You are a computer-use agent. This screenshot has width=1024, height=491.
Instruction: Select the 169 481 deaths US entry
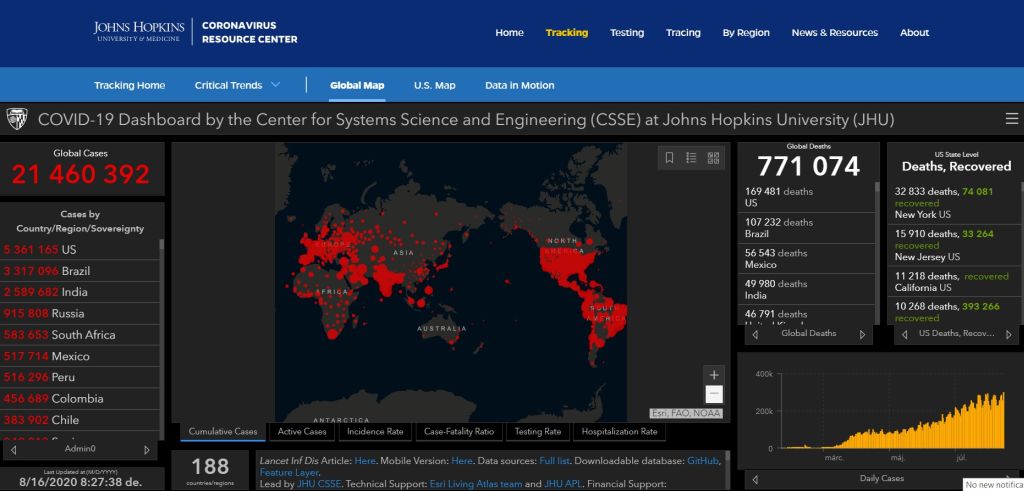tap(807, 197)
